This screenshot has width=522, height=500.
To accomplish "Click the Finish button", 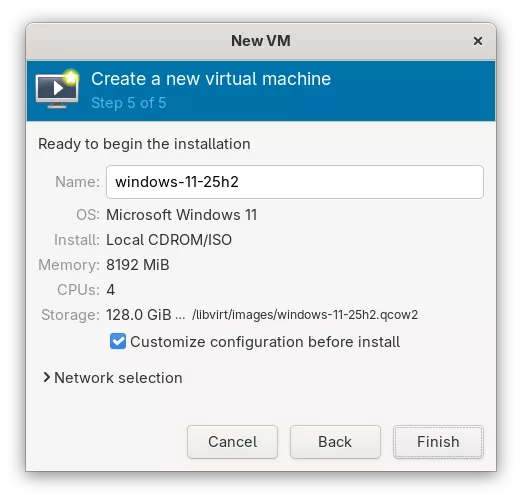I will coord(438,442).
